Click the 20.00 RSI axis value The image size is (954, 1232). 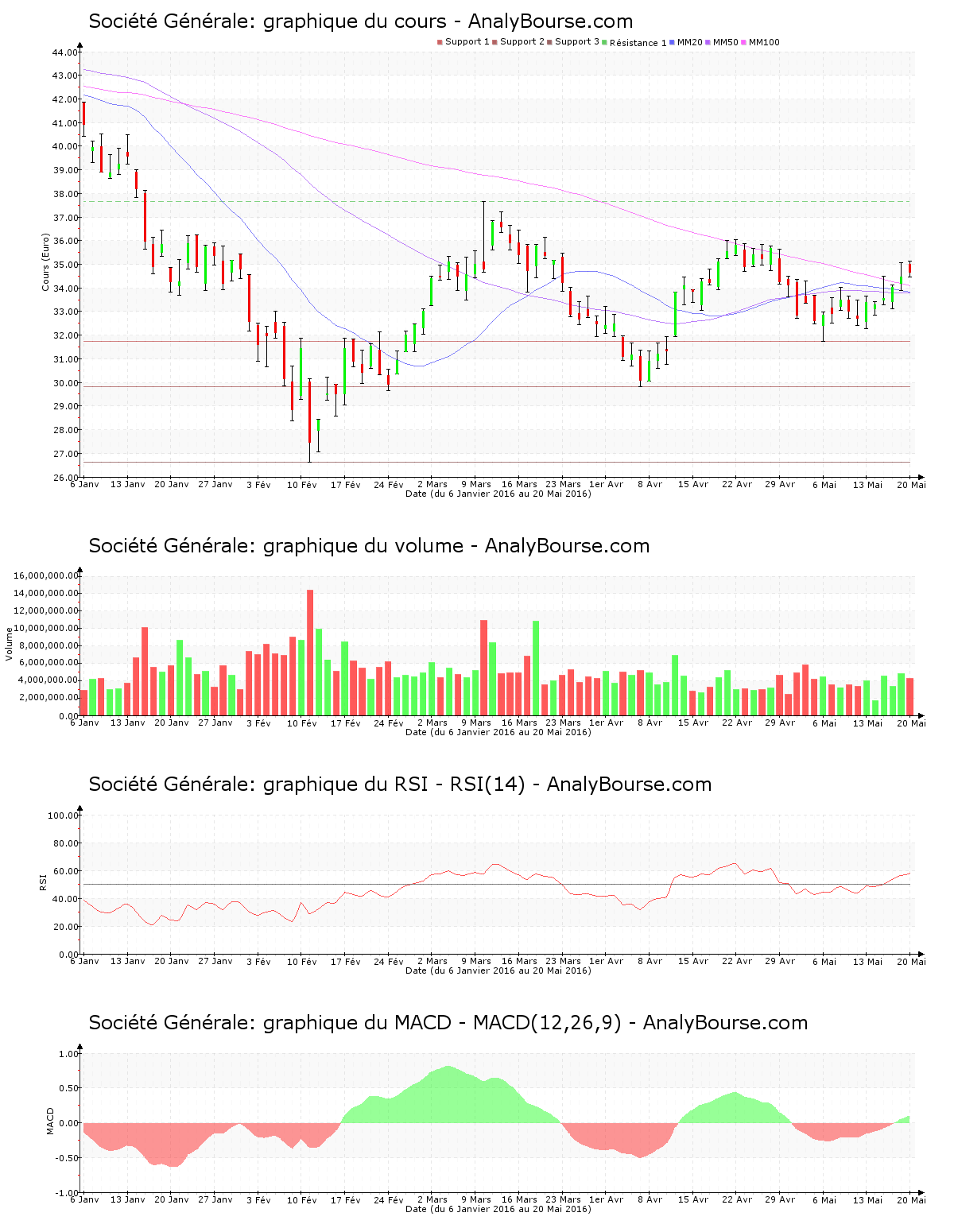[x=65, y=927]
